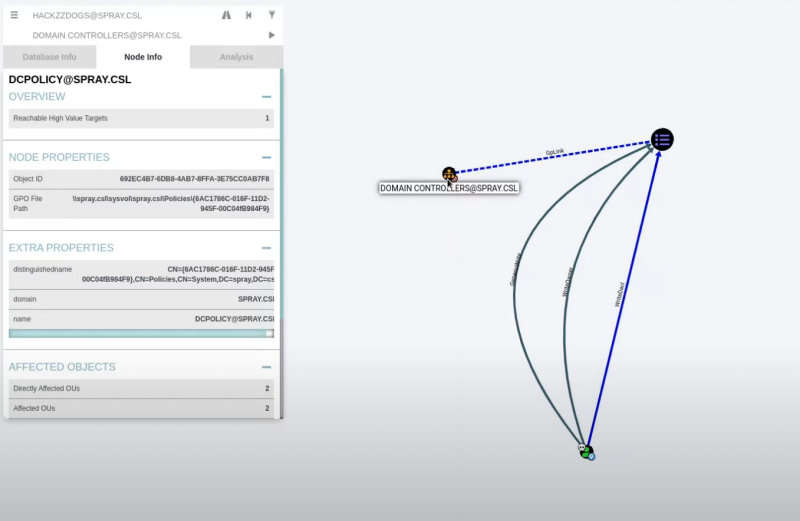Click the Affected OUs row
Screen dimensions: 800x521
coord(141,408)
